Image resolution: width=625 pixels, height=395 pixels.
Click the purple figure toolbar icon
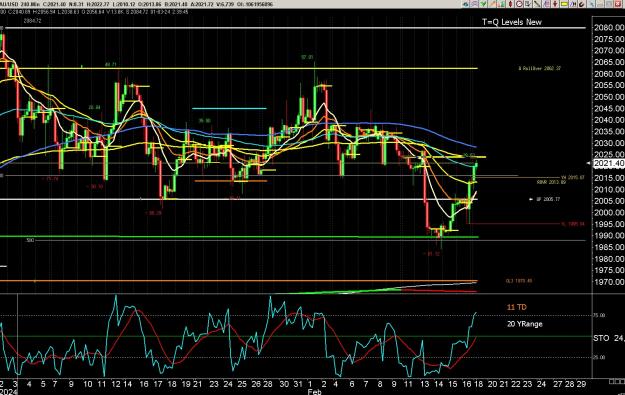546,4
